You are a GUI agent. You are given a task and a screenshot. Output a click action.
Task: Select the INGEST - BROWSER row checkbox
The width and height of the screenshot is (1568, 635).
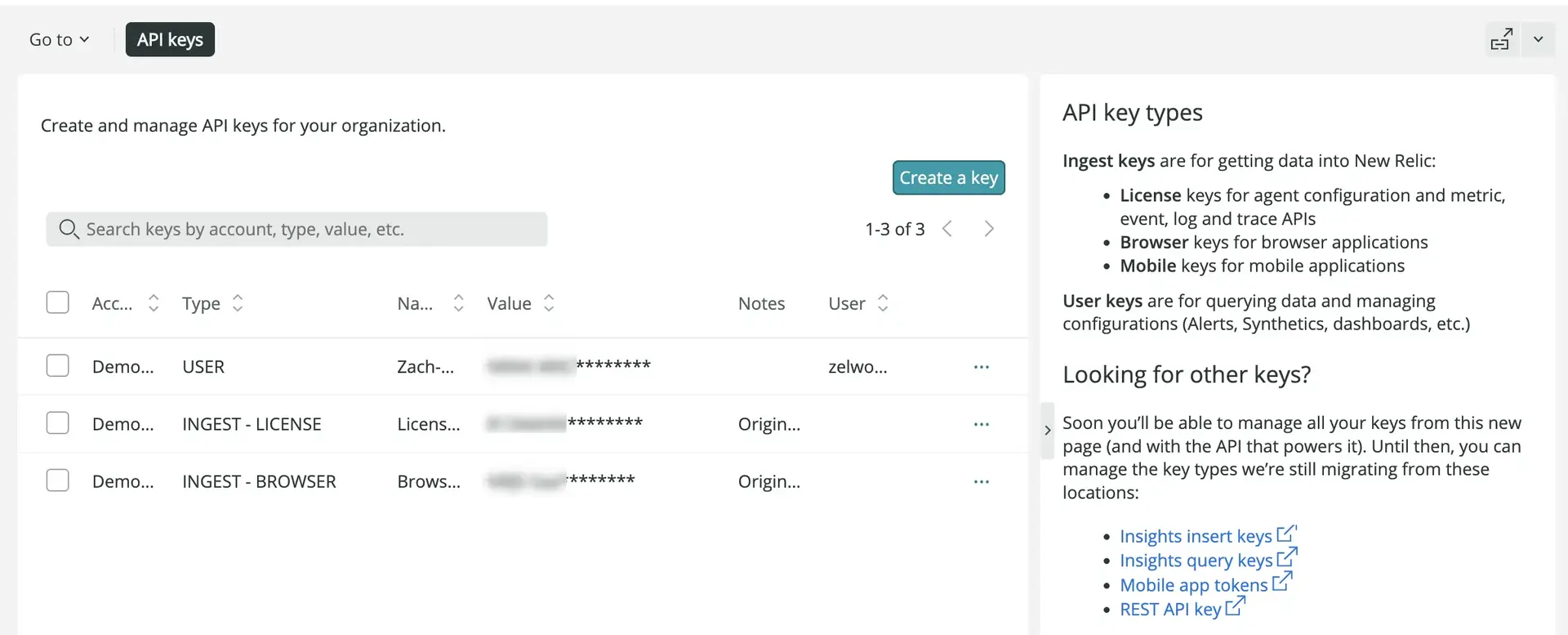click(58, 480)
